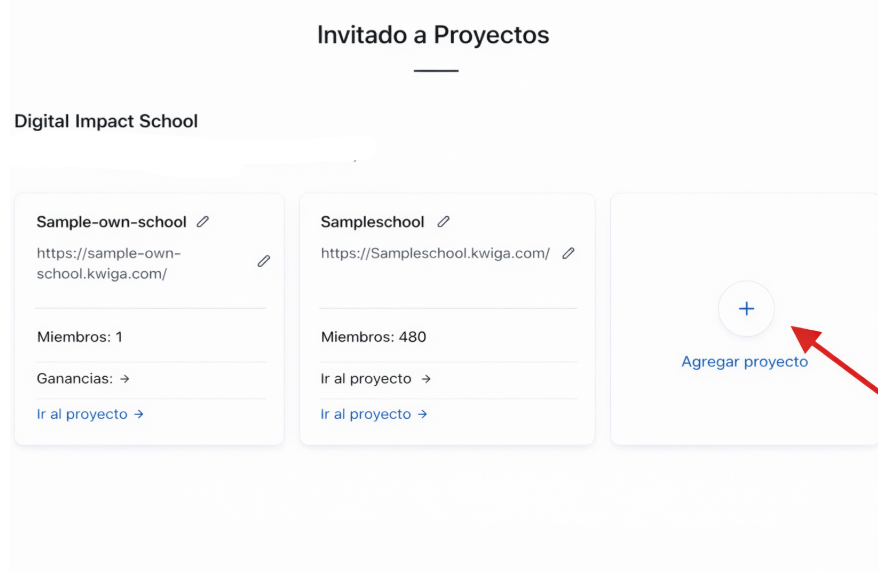Screen dimensions: 878x571
Task: Click arrow icon after Sample-own-school's blue Ir al proyecto
Action: (139, 414)
